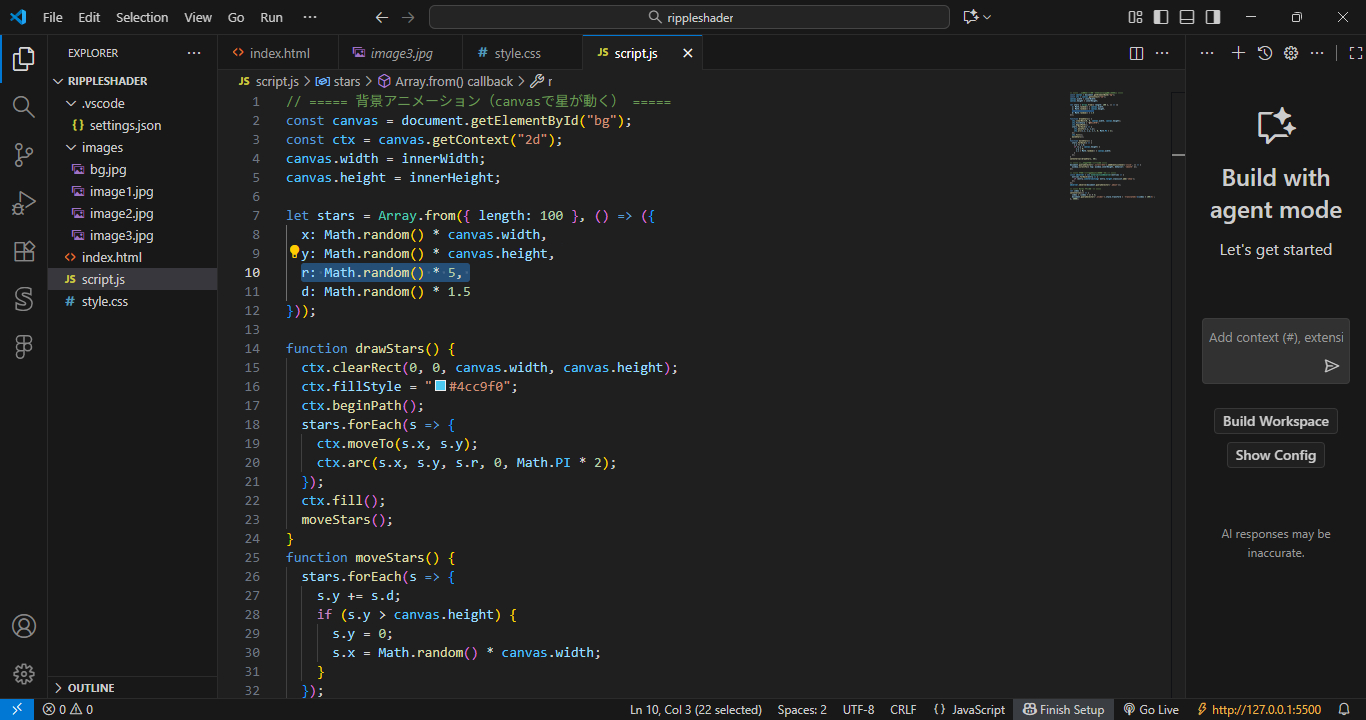This screenshot has width=1366, height=720.
Task: Click the Build Workspace button
Action: point(1275,420)
